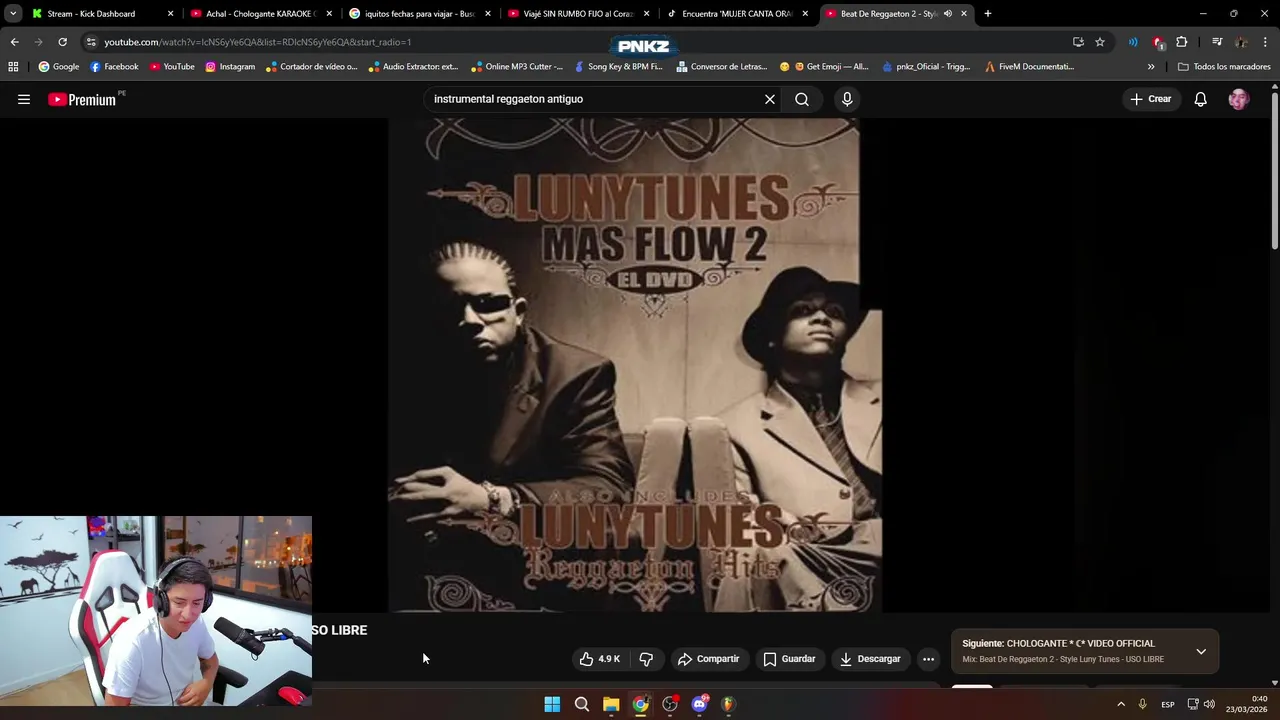
Task: Expand hidden bookmarks double-chevron
Action: click(1151, 67)
